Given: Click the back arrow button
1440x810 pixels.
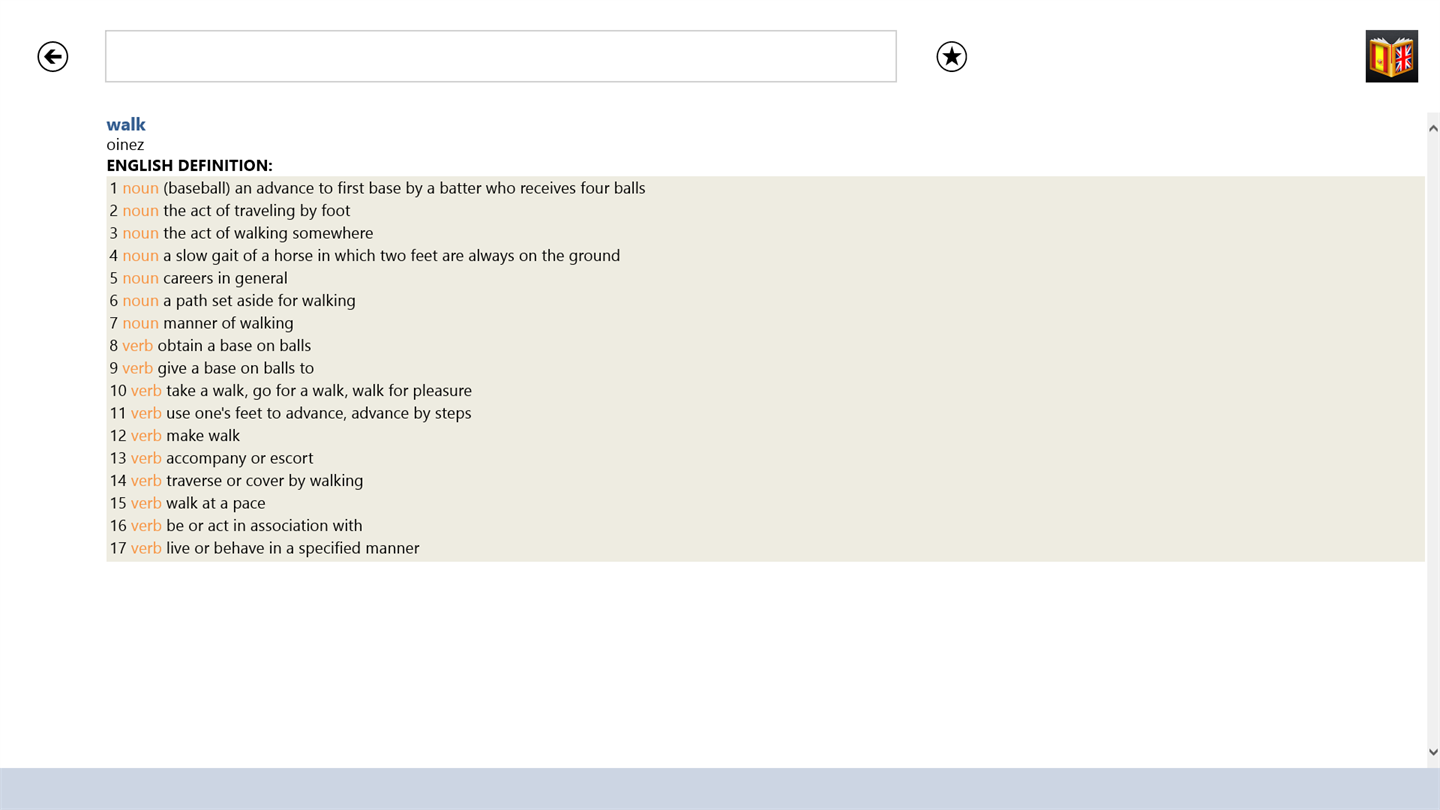Looking at the screenshot, I should tap(53, 57).
